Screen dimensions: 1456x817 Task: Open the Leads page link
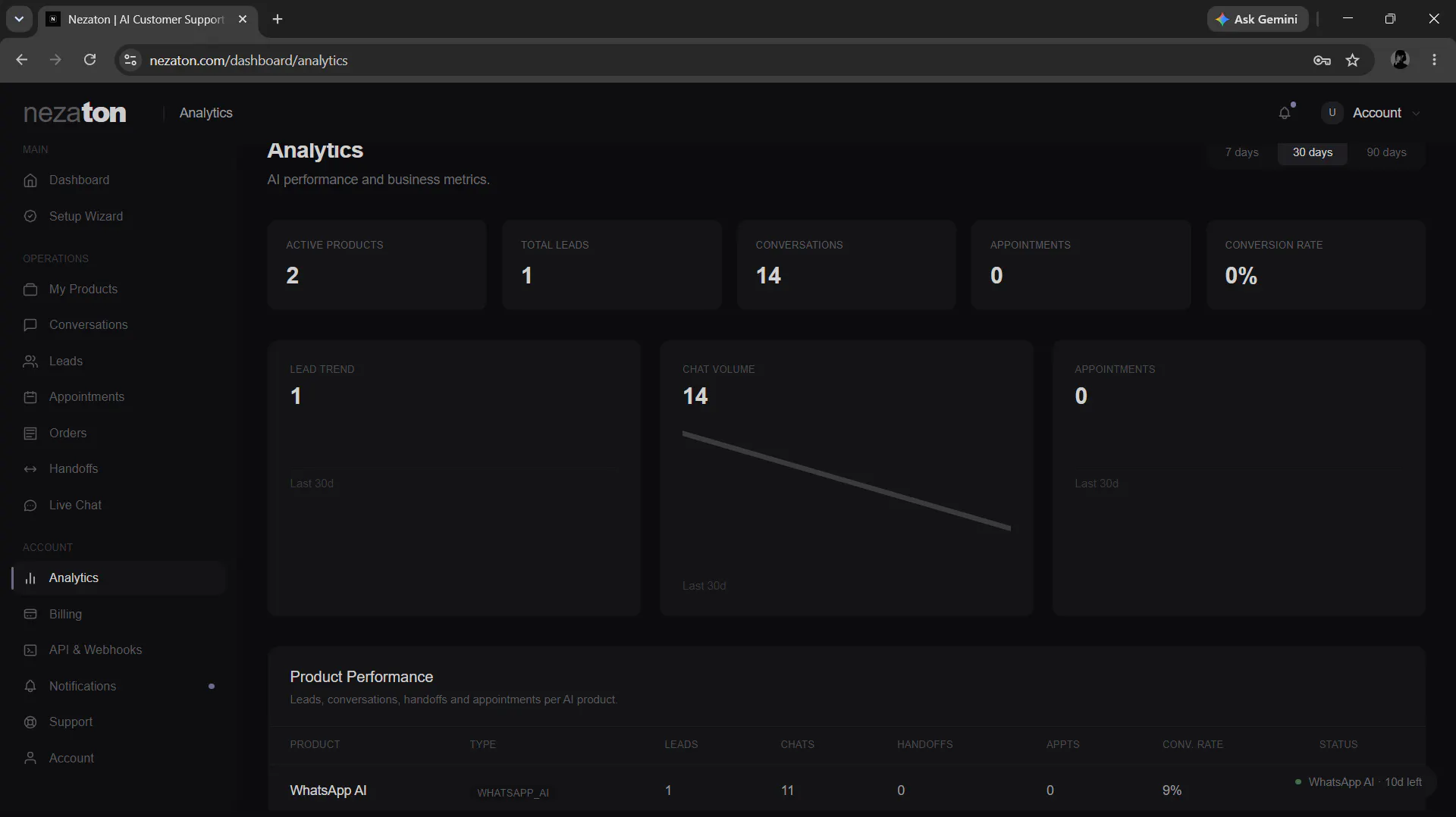[x=66, y=362]
